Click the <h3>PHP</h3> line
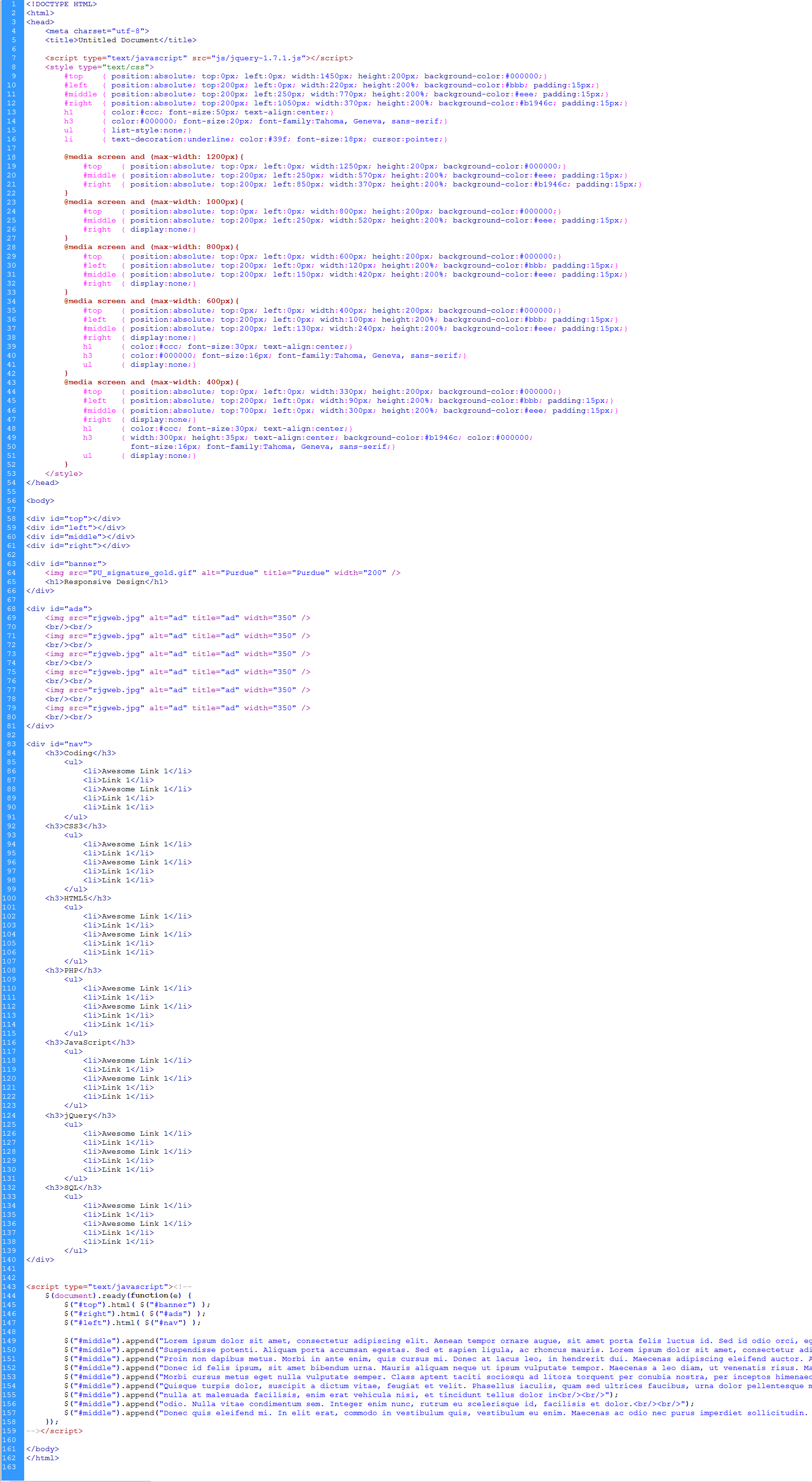 coord(74,971)
